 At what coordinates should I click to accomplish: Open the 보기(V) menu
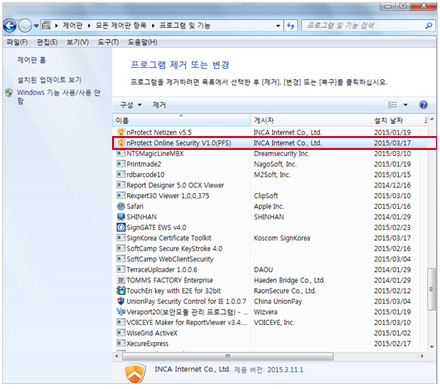[78, 42]
